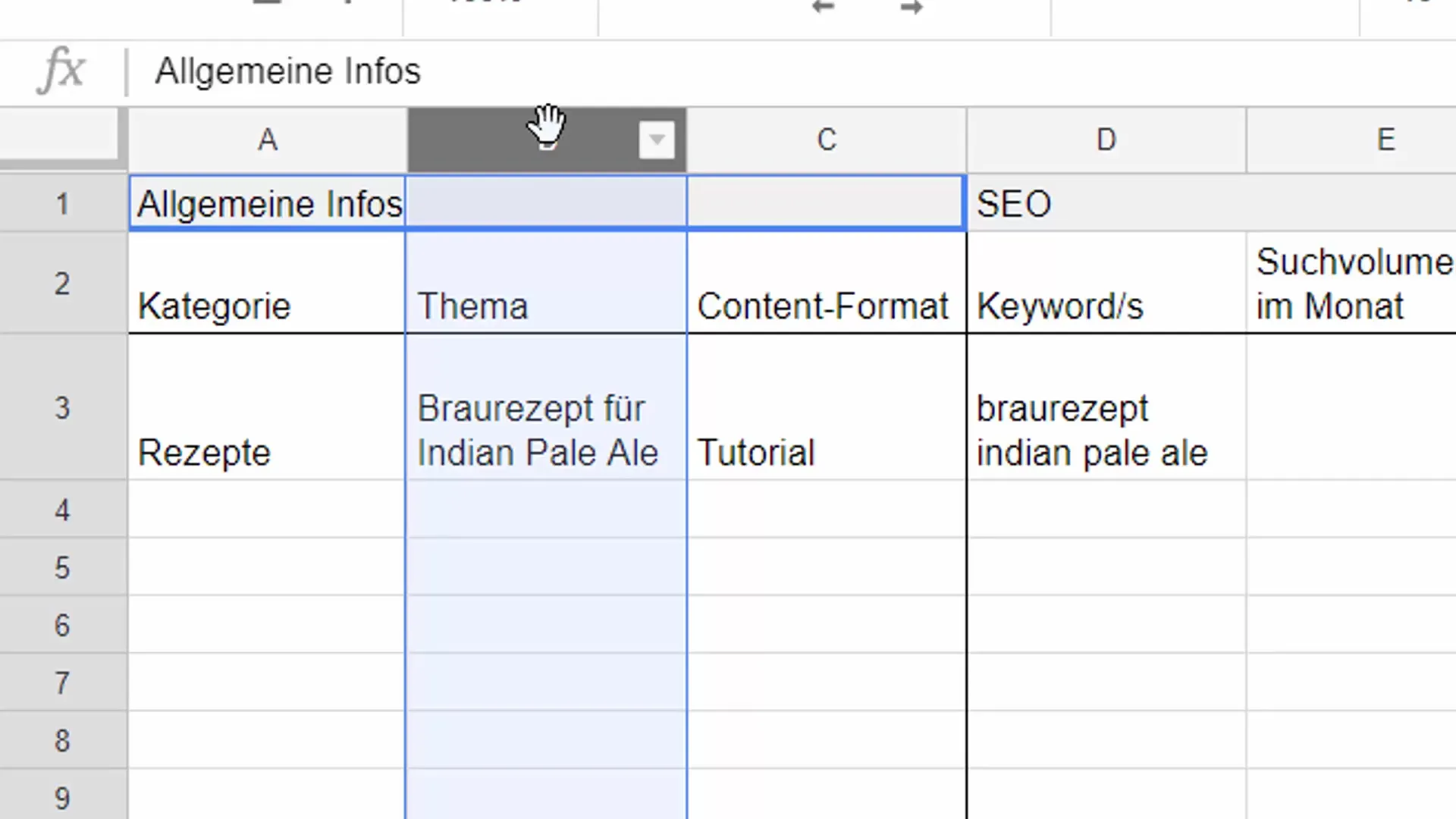Select column D header
1456x819 pixels.
pos(1106,140)
